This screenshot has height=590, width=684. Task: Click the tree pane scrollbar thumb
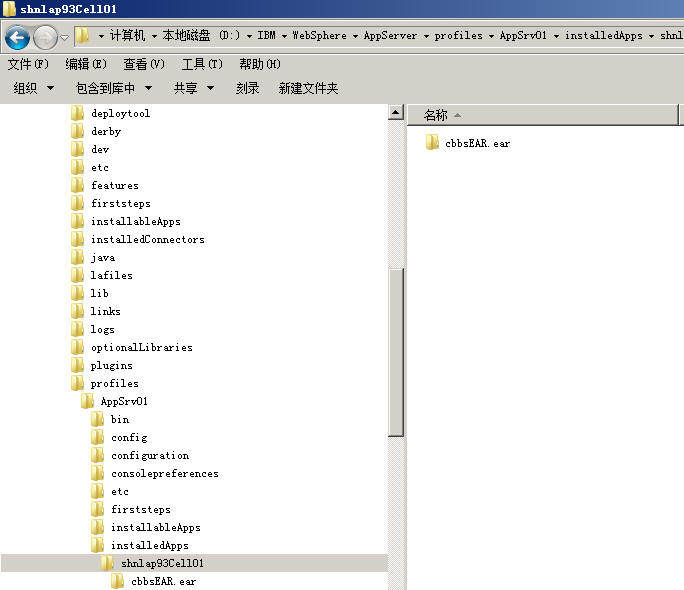click(396, 352)
